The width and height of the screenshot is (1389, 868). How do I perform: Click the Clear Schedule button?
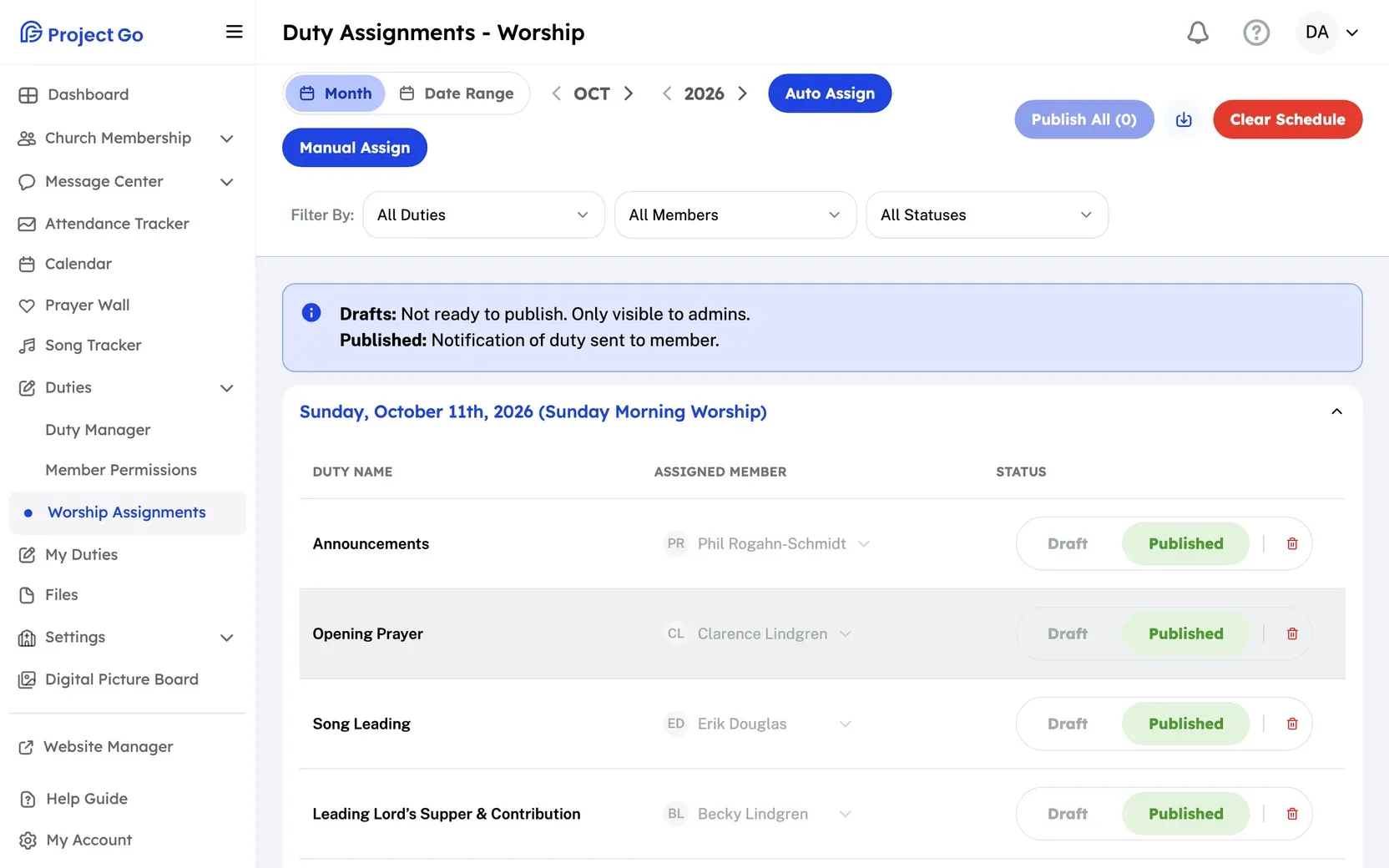click(1287, 119)
